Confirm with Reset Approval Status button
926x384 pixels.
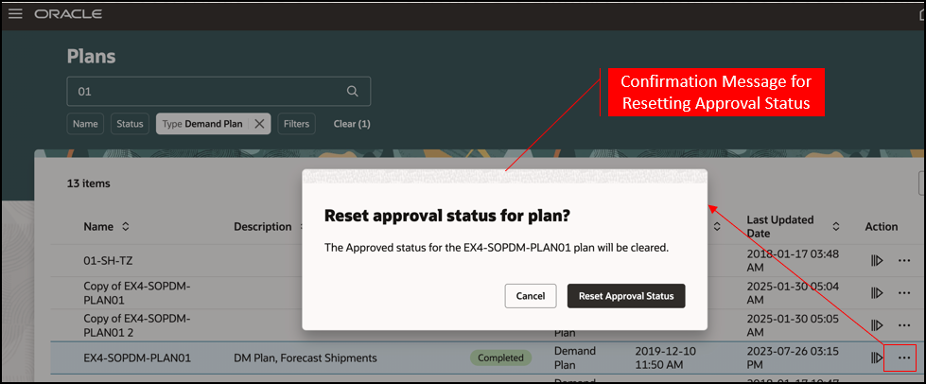coord(626,296)
